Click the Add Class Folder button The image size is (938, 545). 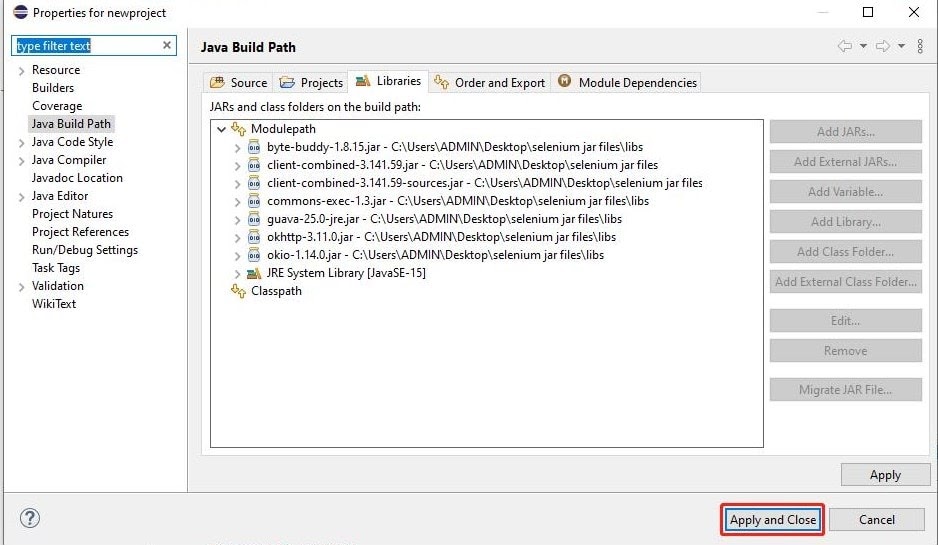845,252
